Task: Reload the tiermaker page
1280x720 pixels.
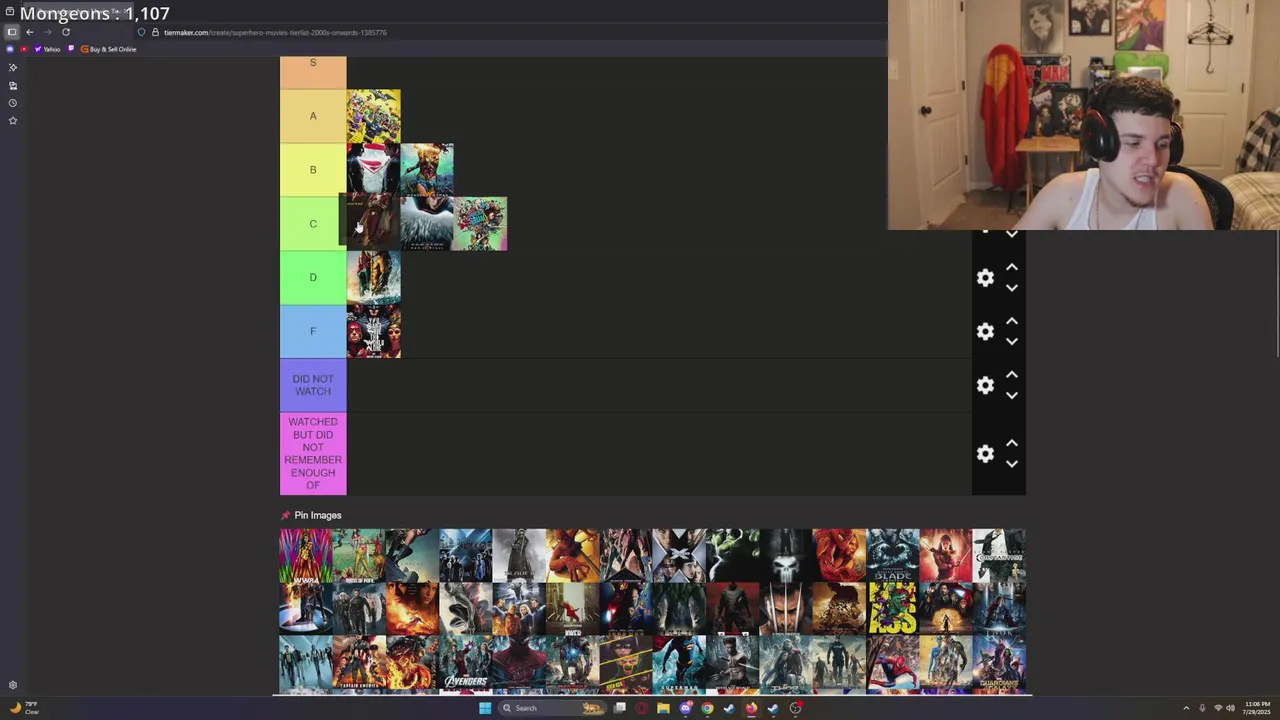Action: tap(66, 32)
